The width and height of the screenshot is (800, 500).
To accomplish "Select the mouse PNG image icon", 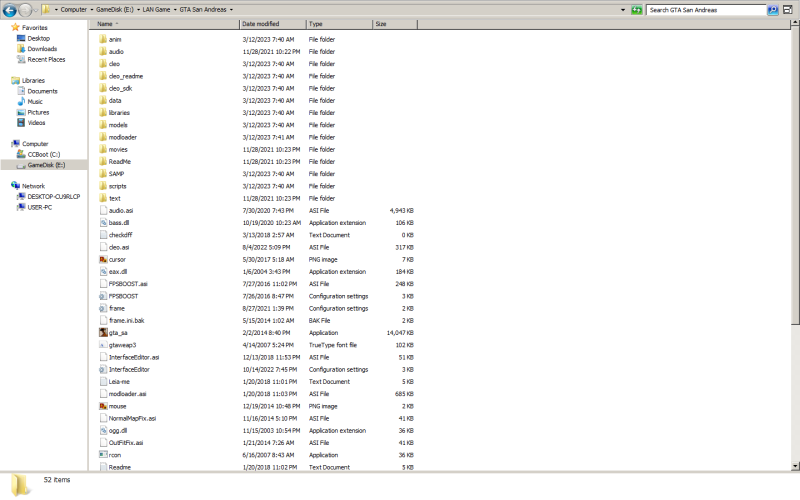I will [x=103, y=406].
